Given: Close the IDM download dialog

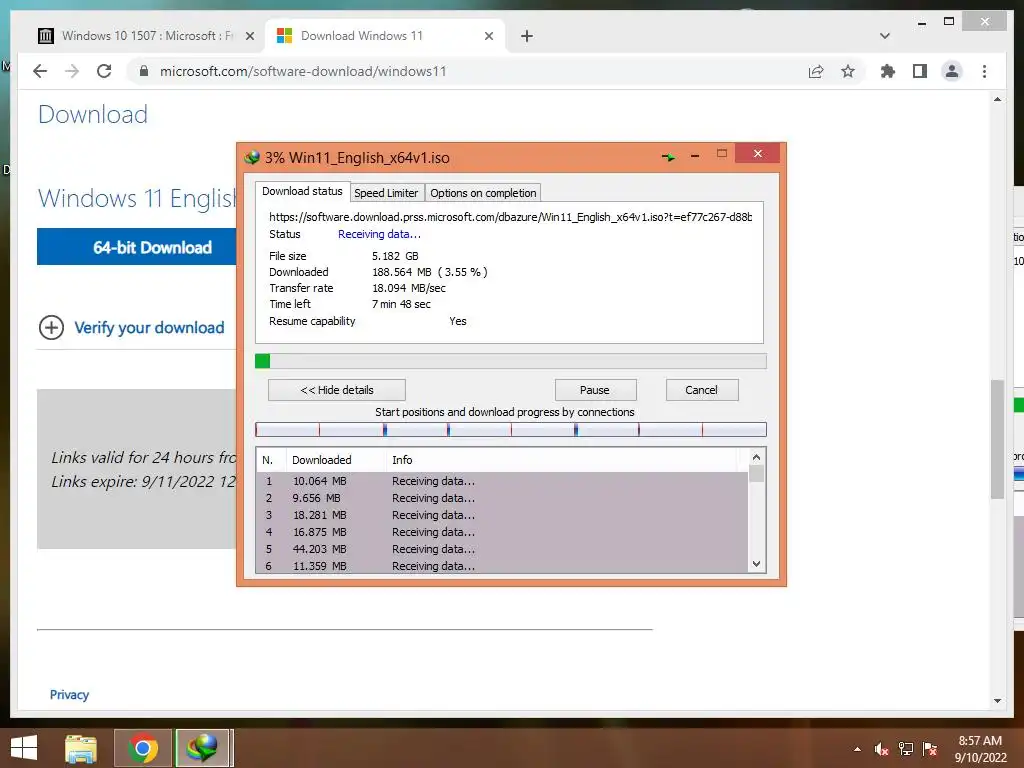Looking at the screenshot, I should click(x=758, y=153).
